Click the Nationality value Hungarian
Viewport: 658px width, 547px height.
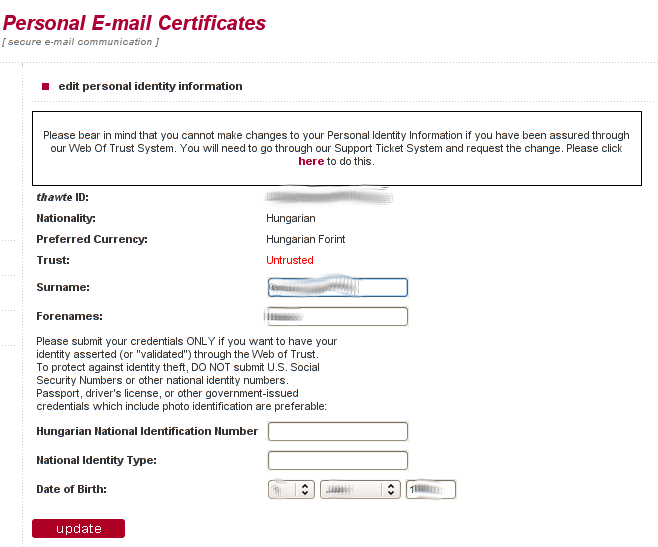[x=291, y=218]
